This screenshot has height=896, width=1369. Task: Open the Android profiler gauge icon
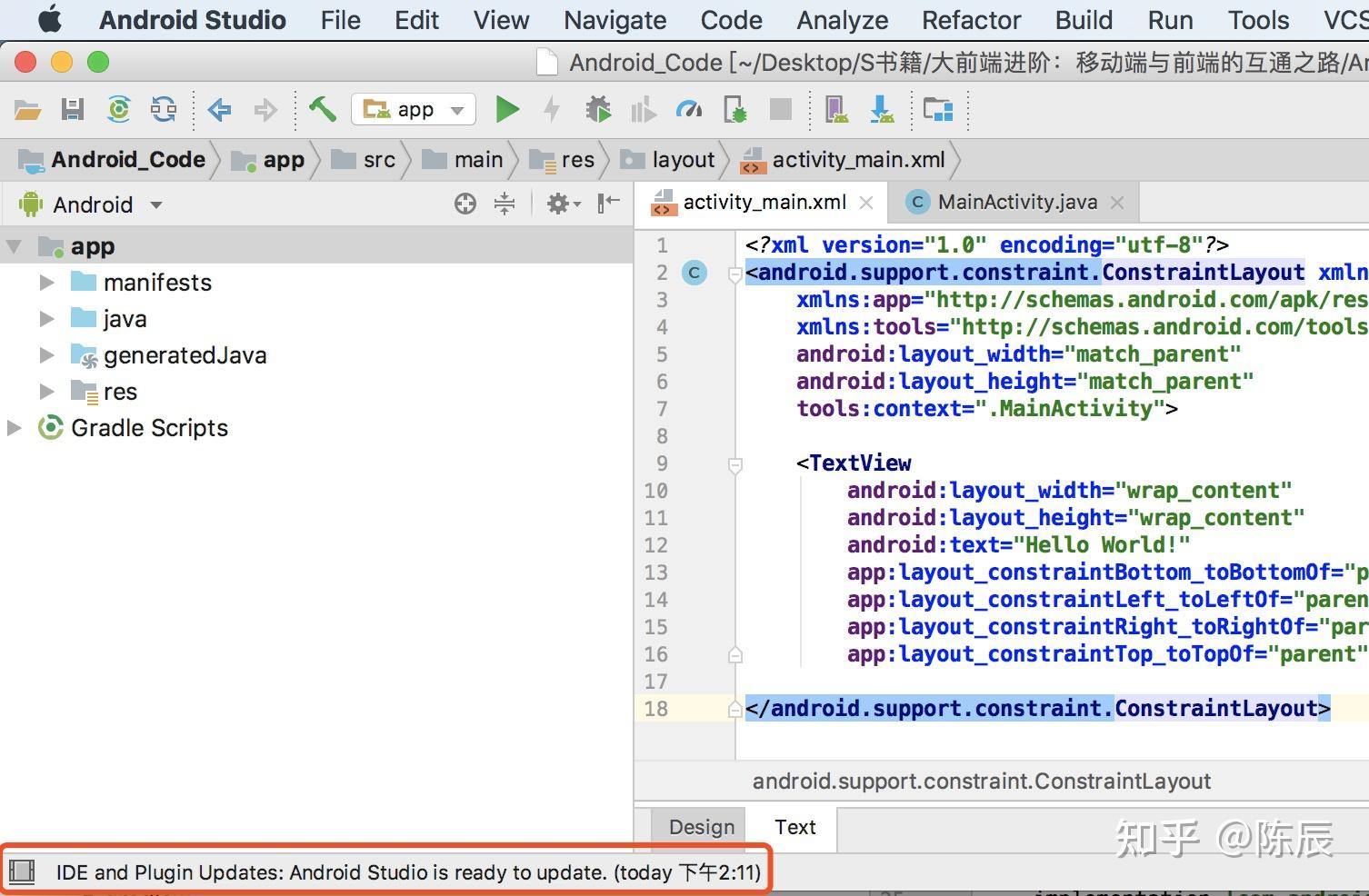coord(689,110)
